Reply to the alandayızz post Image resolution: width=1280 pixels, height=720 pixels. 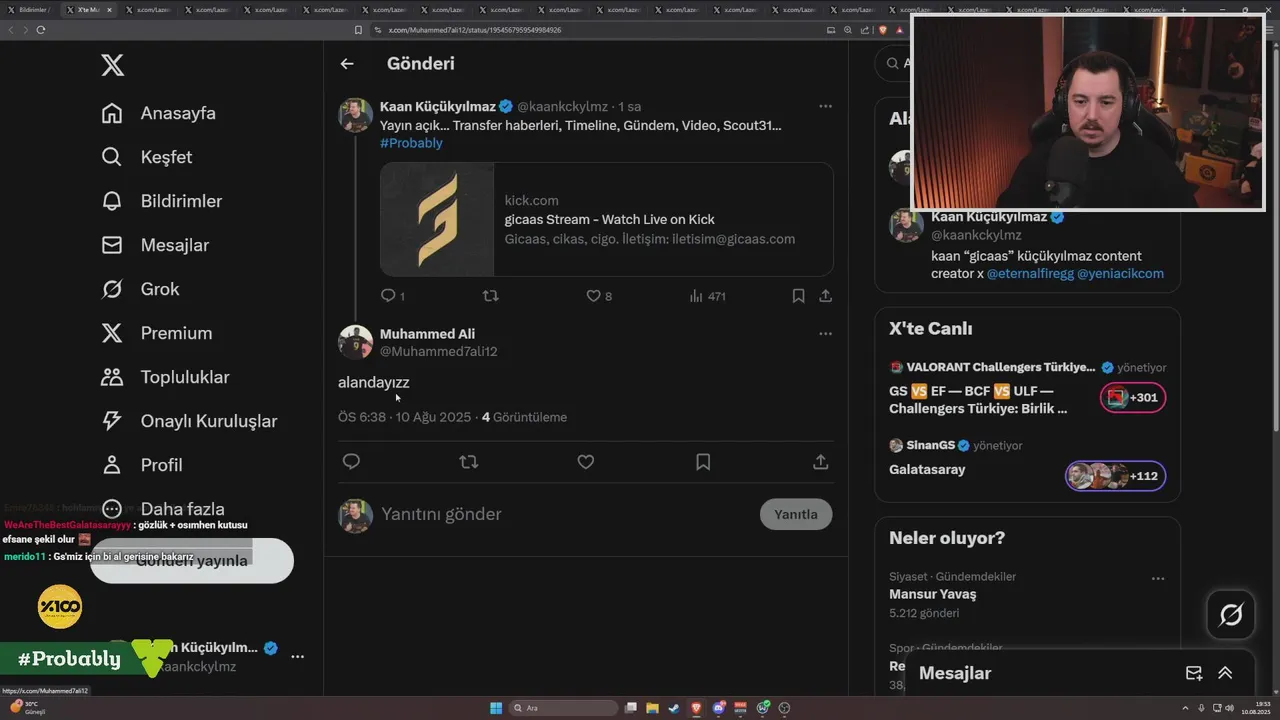coord(351,462)
